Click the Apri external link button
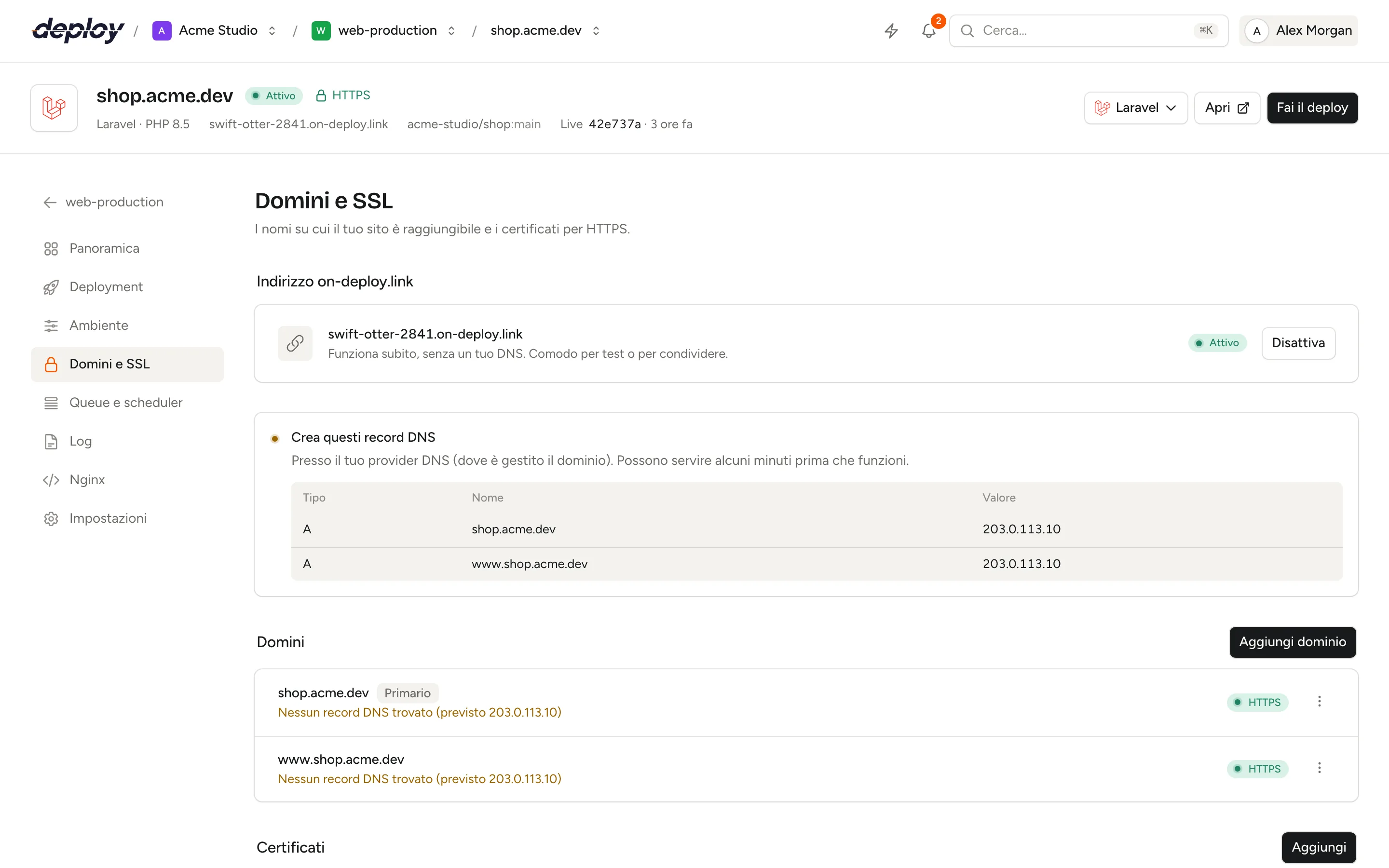Image resolution: width=1389 pixels, height=868 pixels. pos(1226,108)
